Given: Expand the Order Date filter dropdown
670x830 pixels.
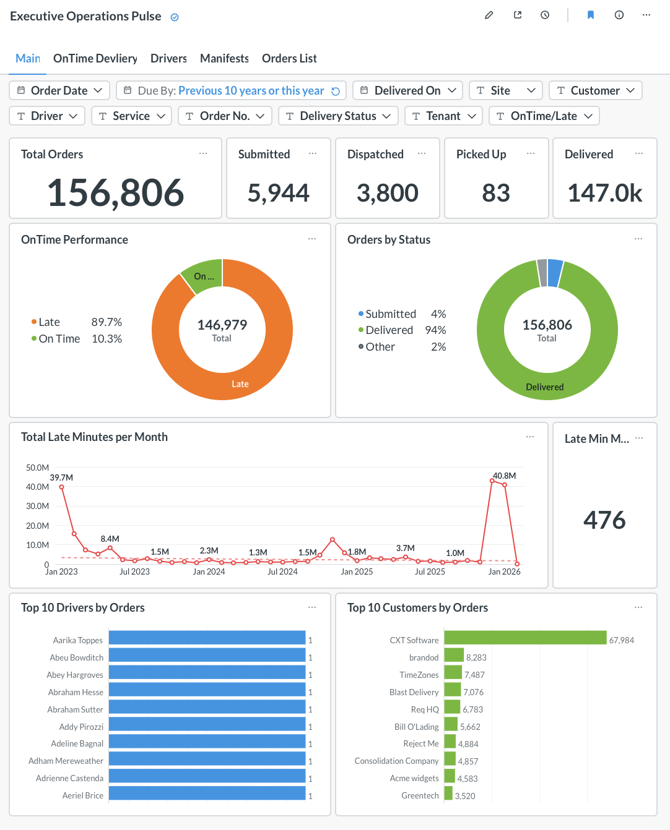Looking at the screenshot, I should (60, 91).
